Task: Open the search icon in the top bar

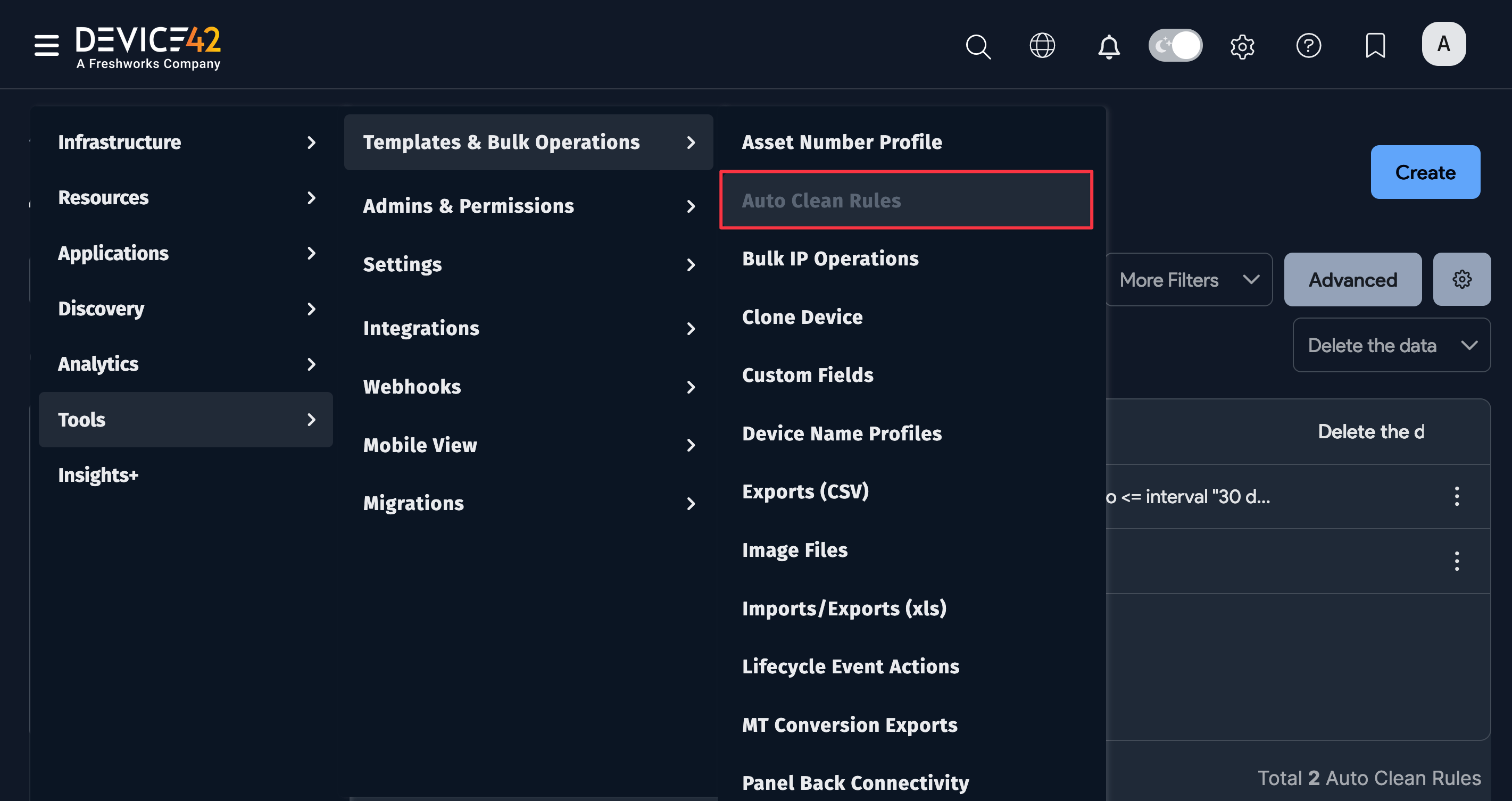Action: 977,46
